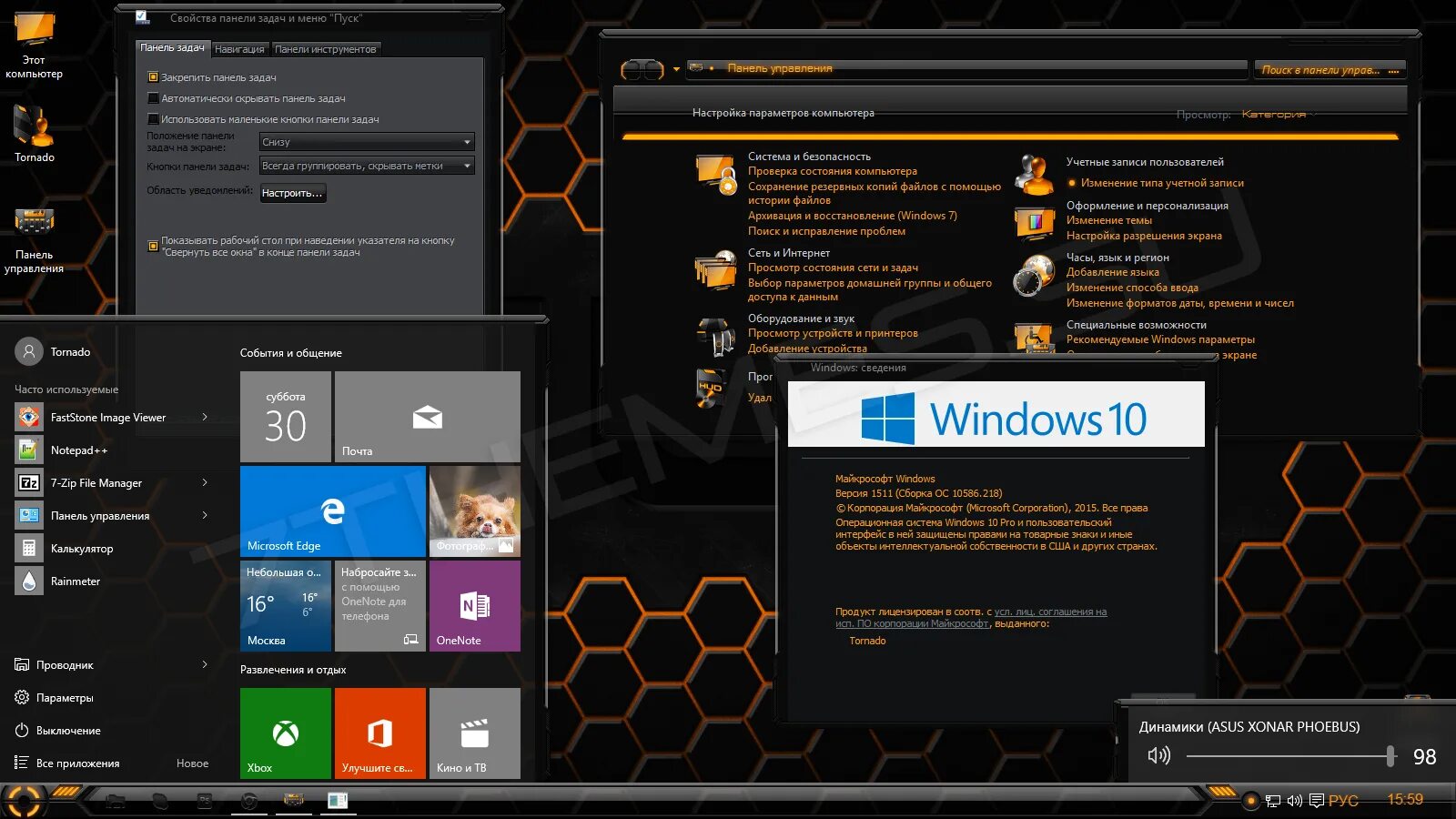This screenshot has height=819, width=1456.
Task: Expand the Control Panel back/forward history arrow
Action: [676, 69]
